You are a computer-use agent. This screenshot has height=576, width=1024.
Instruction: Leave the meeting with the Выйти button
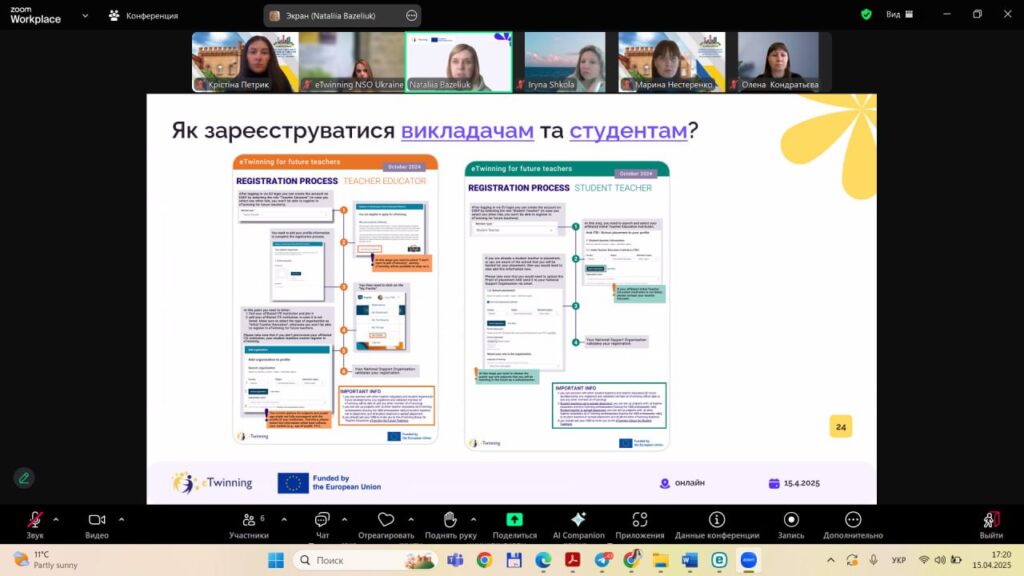coord(991,520)
